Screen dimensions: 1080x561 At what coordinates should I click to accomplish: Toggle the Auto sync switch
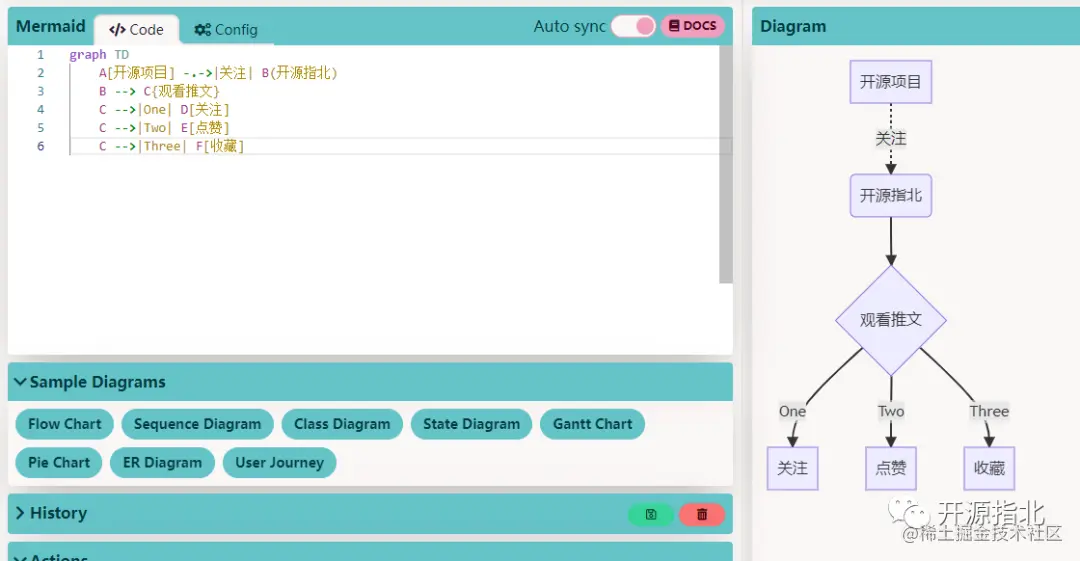[633, 26]
